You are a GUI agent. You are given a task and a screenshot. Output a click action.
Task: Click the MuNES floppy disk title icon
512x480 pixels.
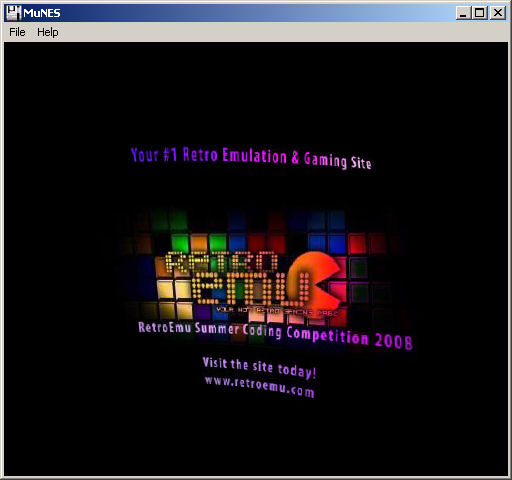point(13,13)
